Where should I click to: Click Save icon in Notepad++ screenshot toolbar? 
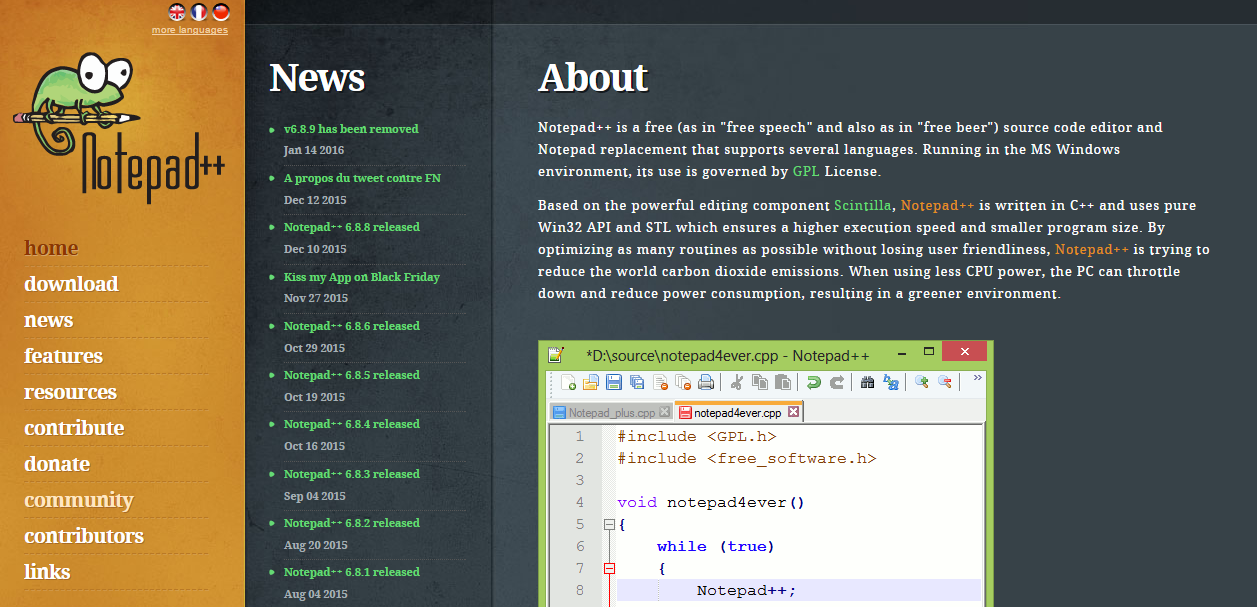614,382
